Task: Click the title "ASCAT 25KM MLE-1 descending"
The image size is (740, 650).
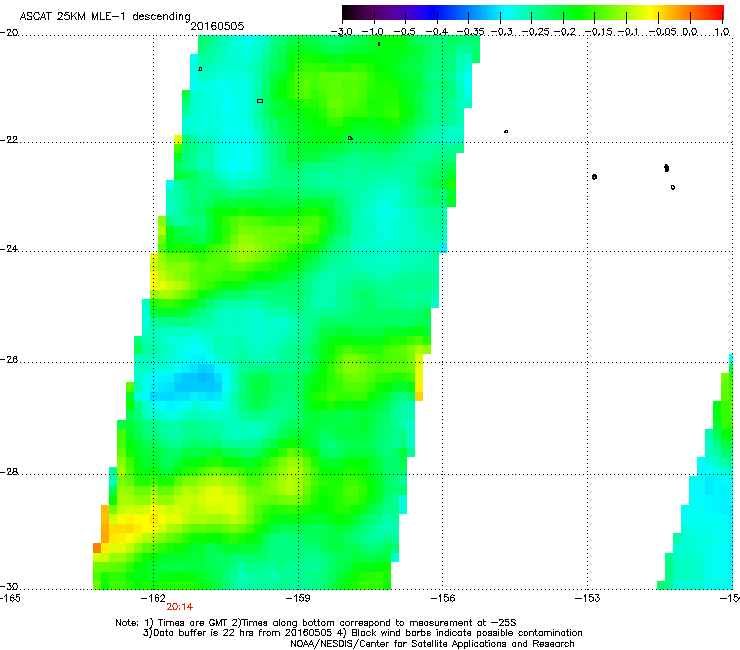Action: pos(105,17)
